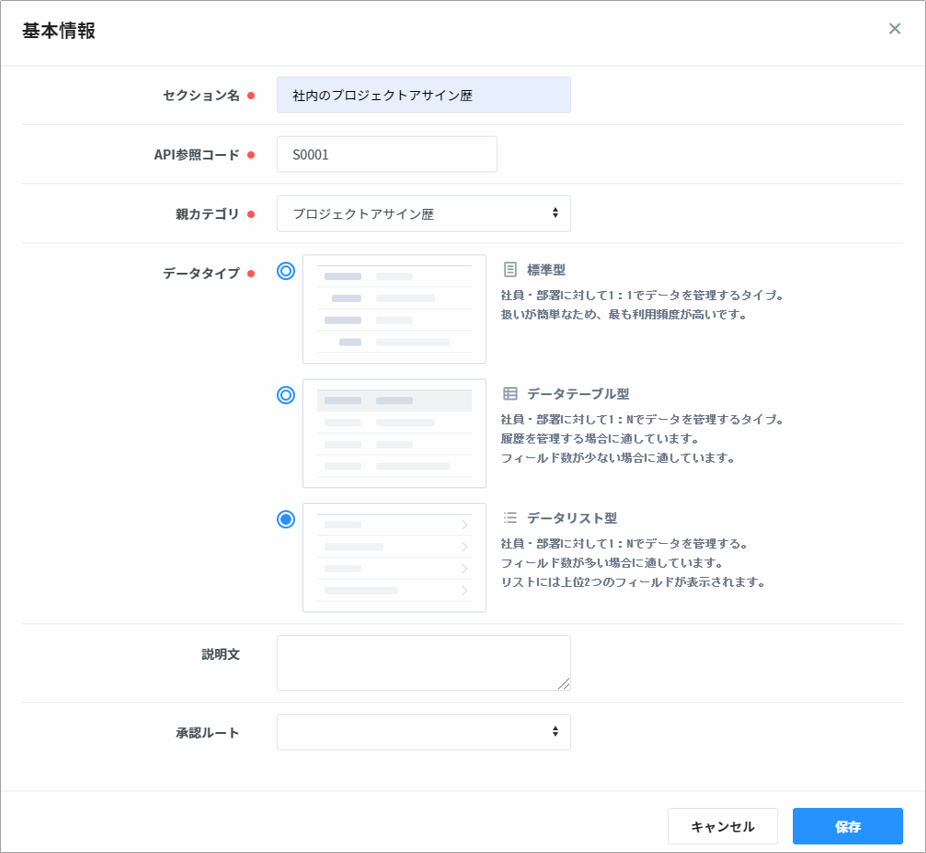Image resolution: width=926 pixels, height=853 pixels.
Task: Select the データリスト型 radio button
Action: pyautogui.click(x=286, y=519)
